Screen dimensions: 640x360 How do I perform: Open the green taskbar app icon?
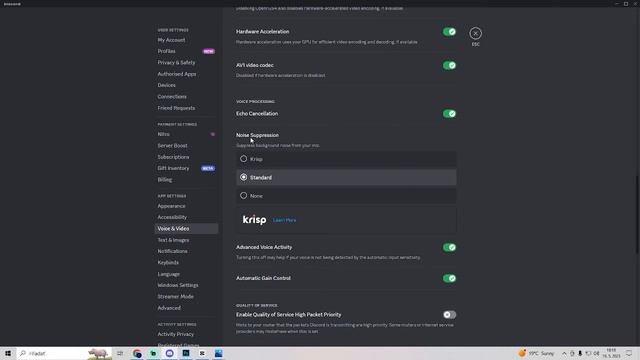[153, 353]
